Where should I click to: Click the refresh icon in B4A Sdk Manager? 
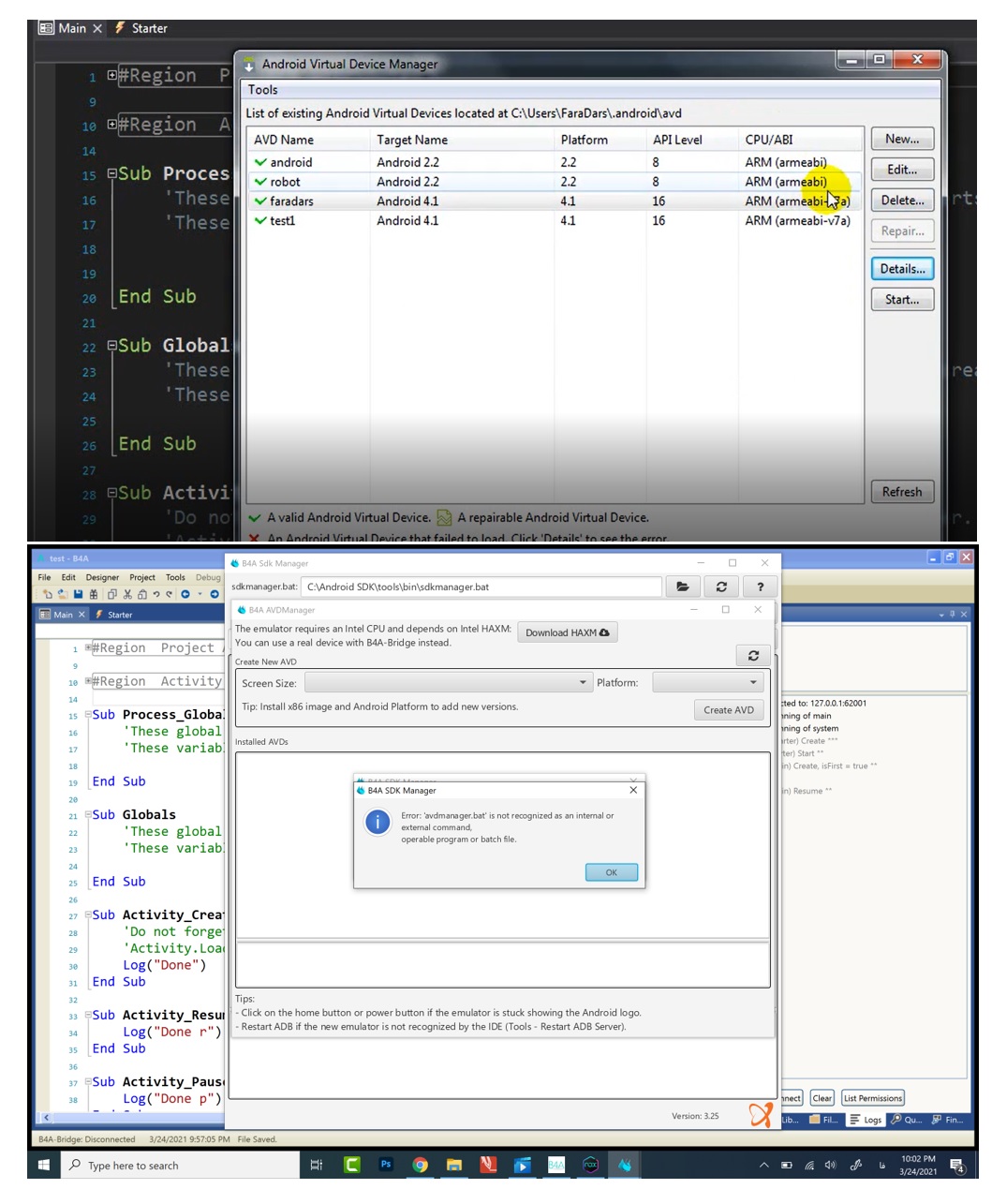pos(721,587)
